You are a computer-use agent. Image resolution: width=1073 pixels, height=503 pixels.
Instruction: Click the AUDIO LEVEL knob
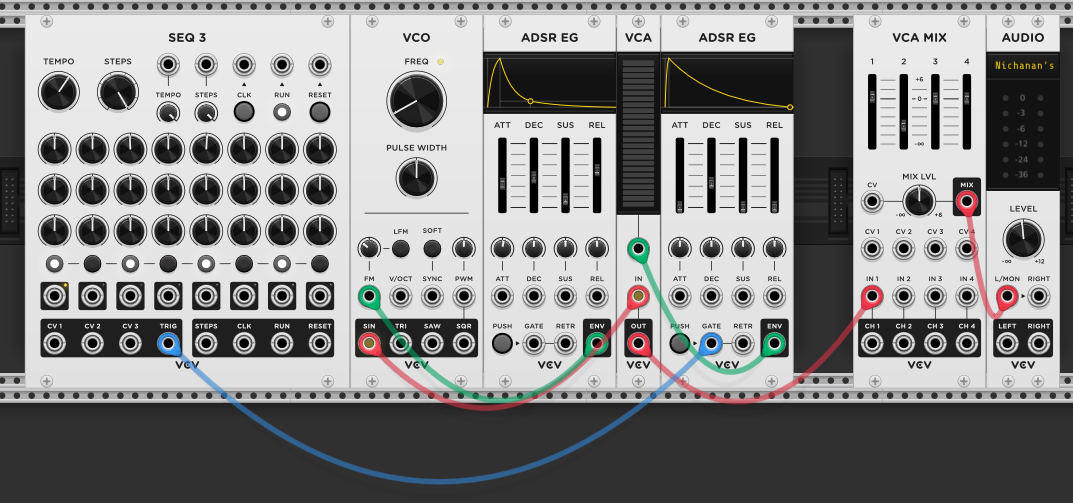1023,239
